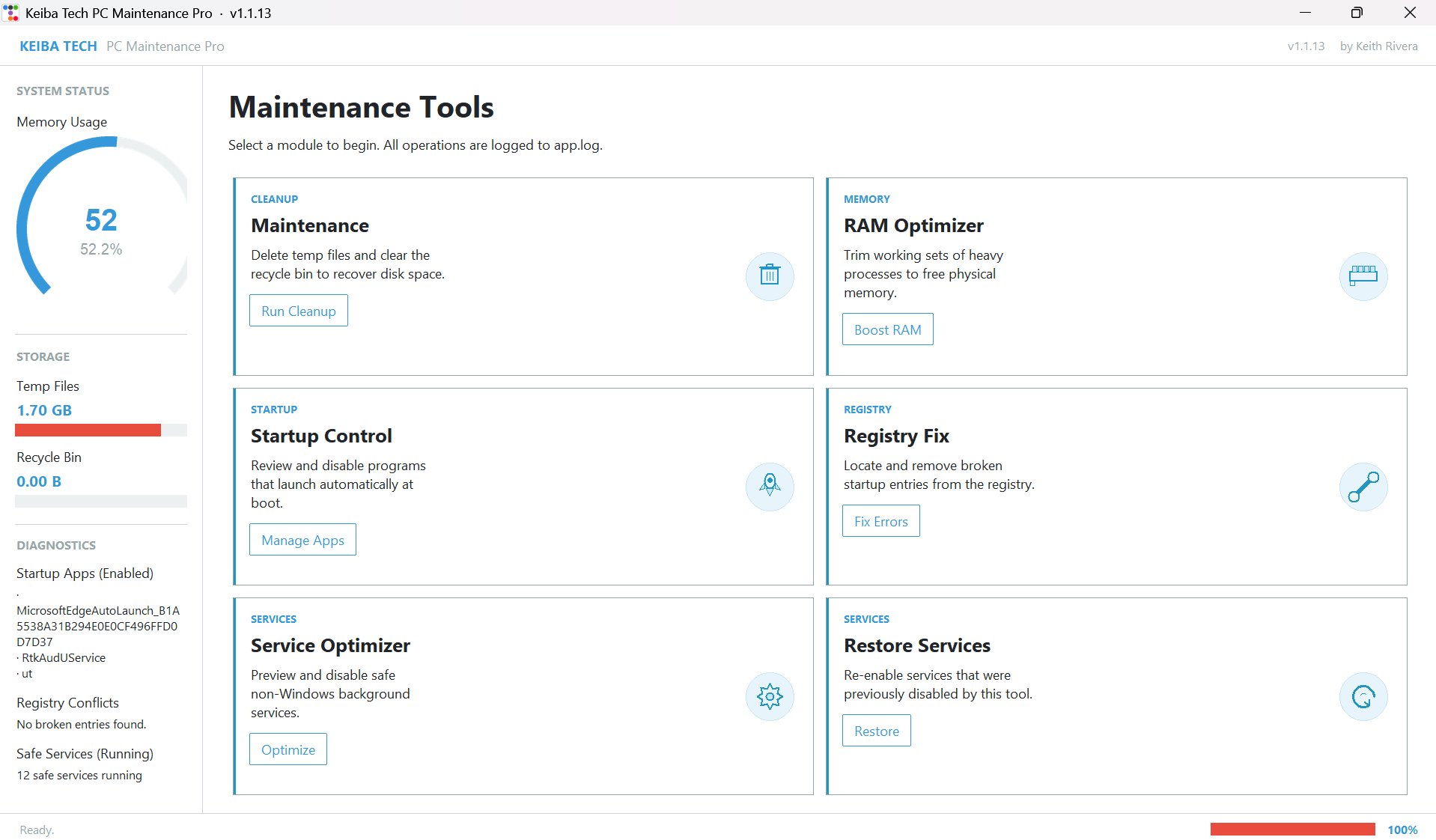Click the wrench icon on Registry Fix

[x=1363, y=487]
